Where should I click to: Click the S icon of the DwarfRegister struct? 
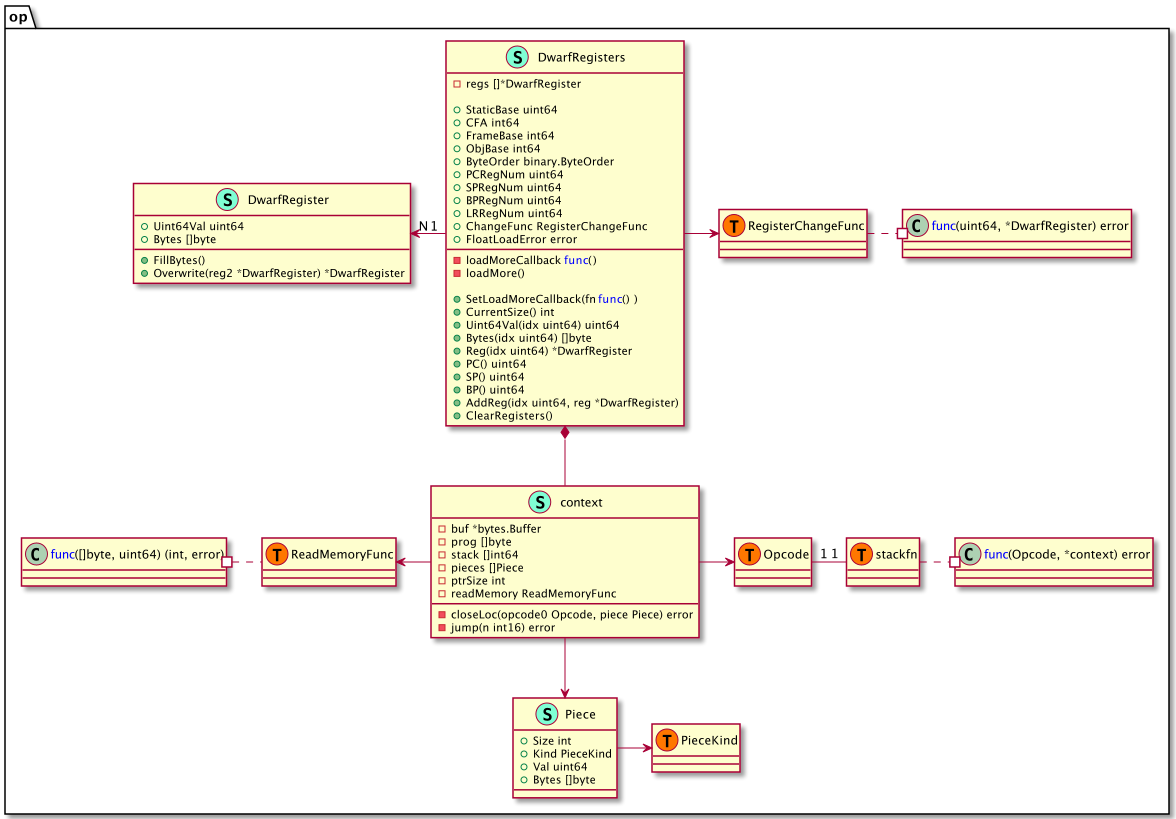[x=229, y=200]
